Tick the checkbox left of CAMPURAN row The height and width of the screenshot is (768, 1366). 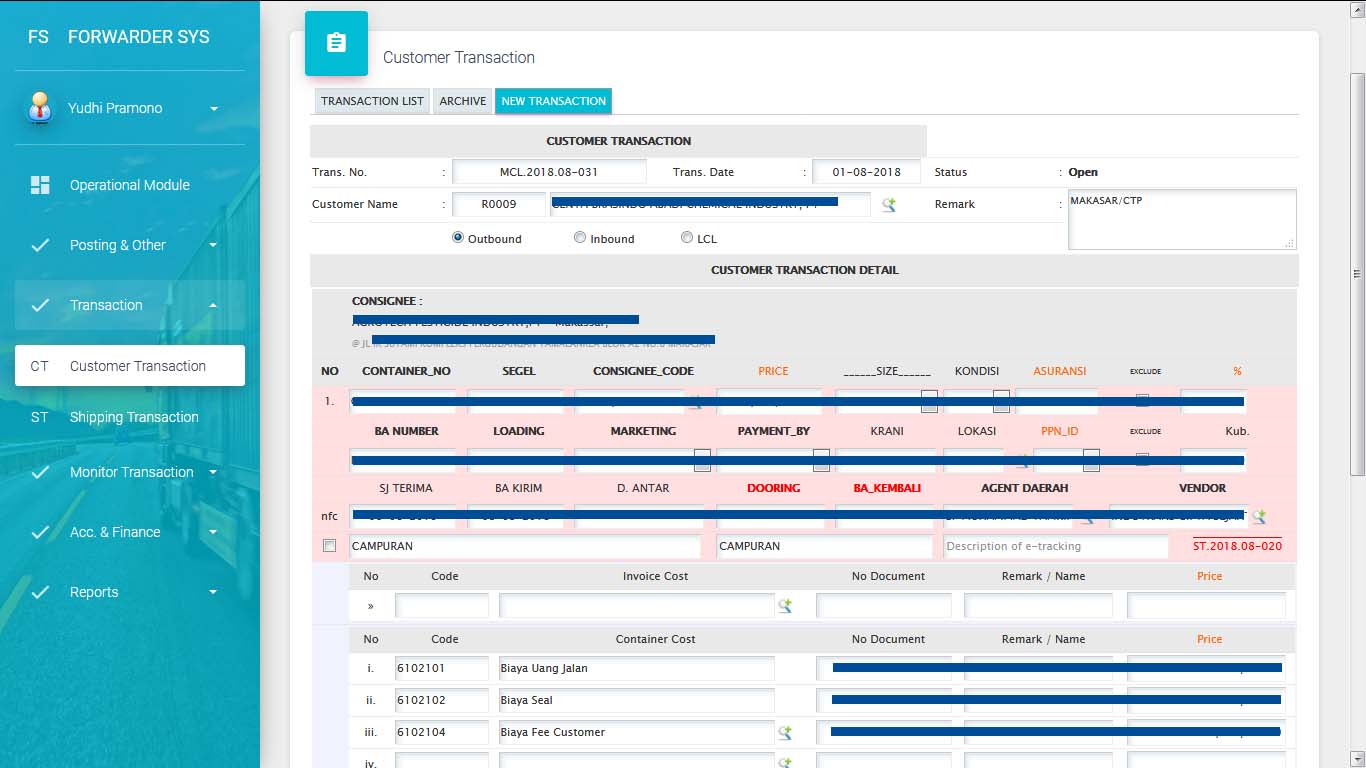point(329,546)
